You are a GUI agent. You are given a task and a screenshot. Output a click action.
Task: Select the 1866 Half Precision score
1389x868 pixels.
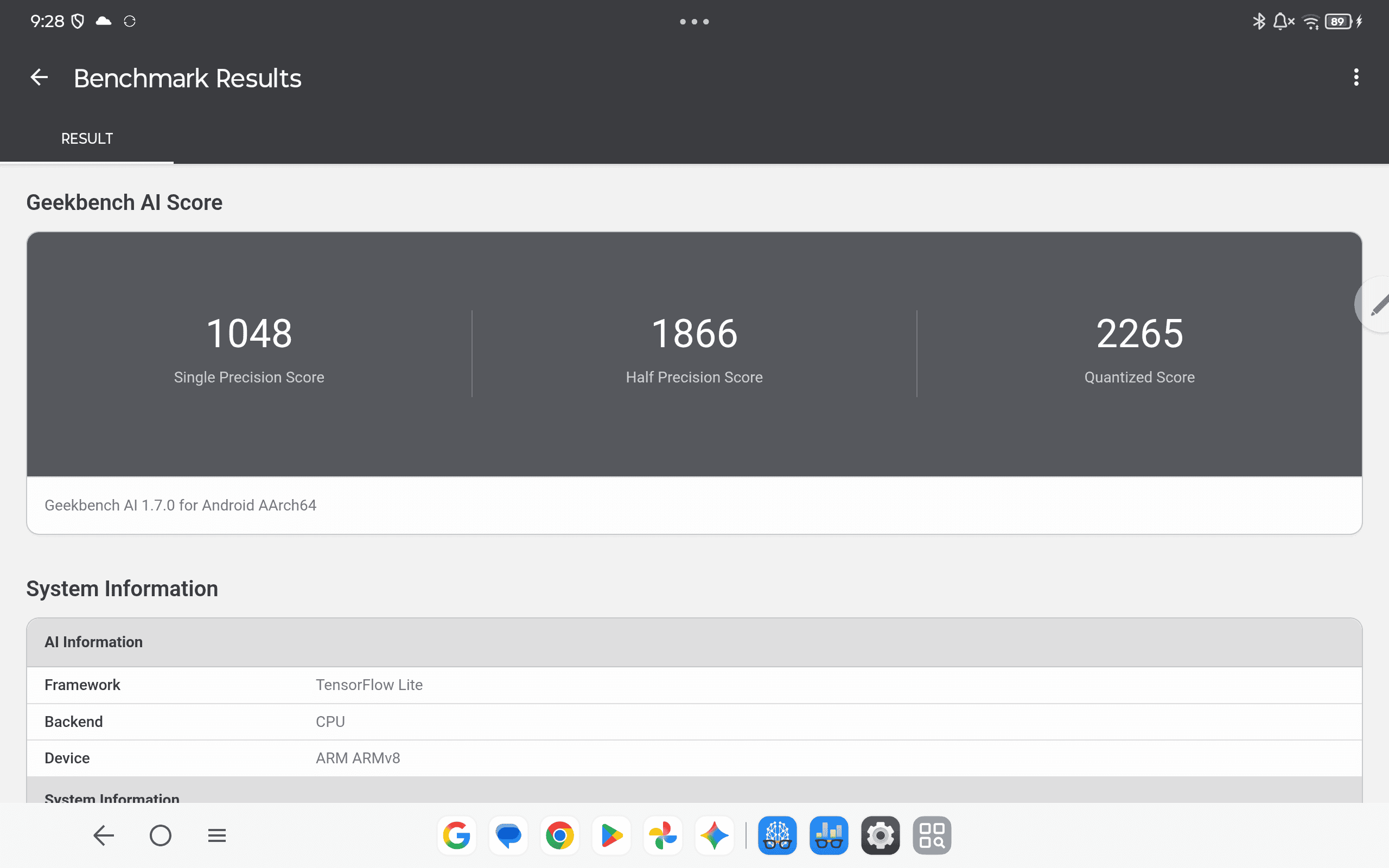[x=694, y=334]
